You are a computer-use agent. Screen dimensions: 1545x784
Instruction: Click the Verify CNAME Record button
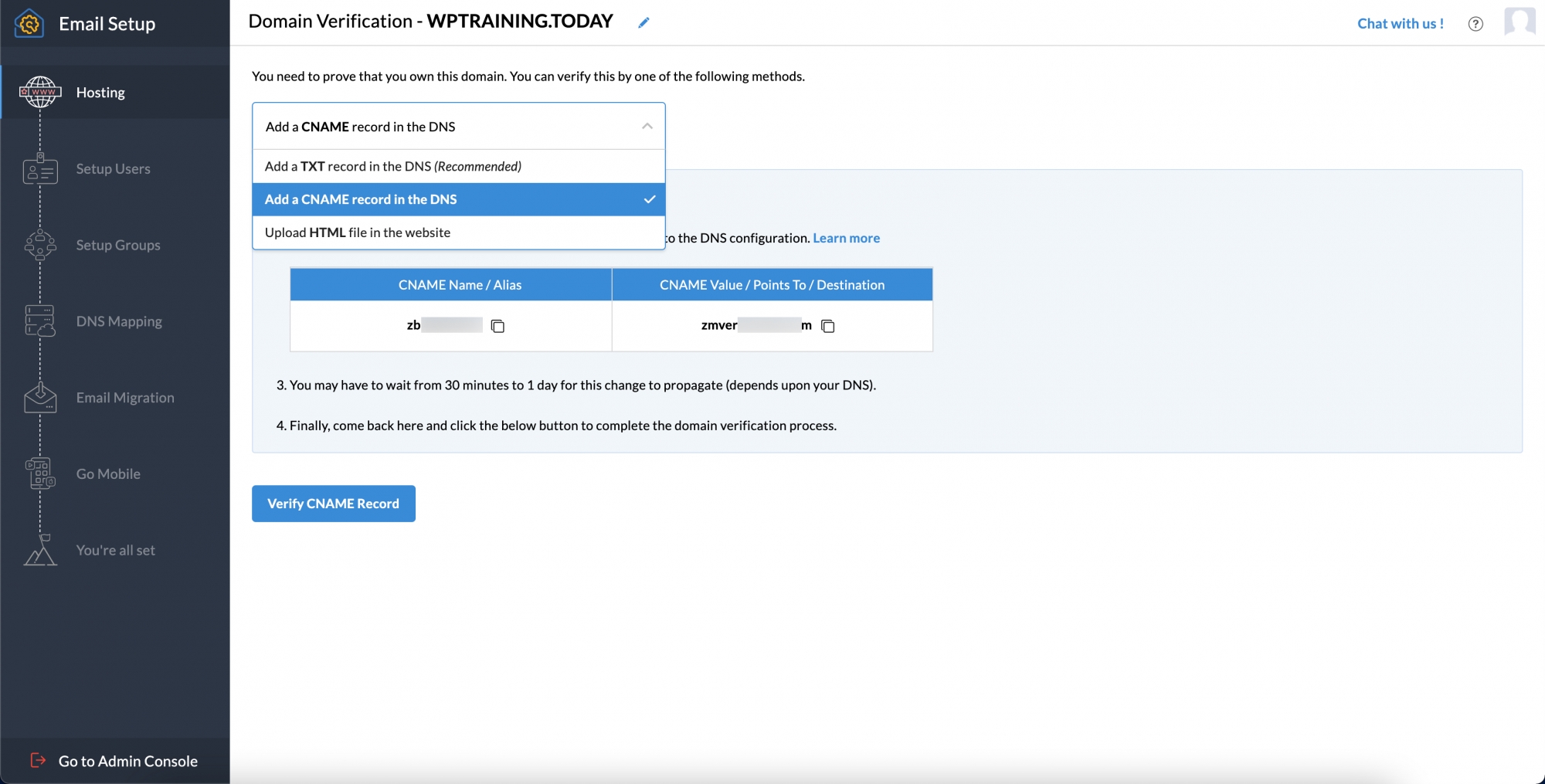pyautogui.click(x=333, y=503)
